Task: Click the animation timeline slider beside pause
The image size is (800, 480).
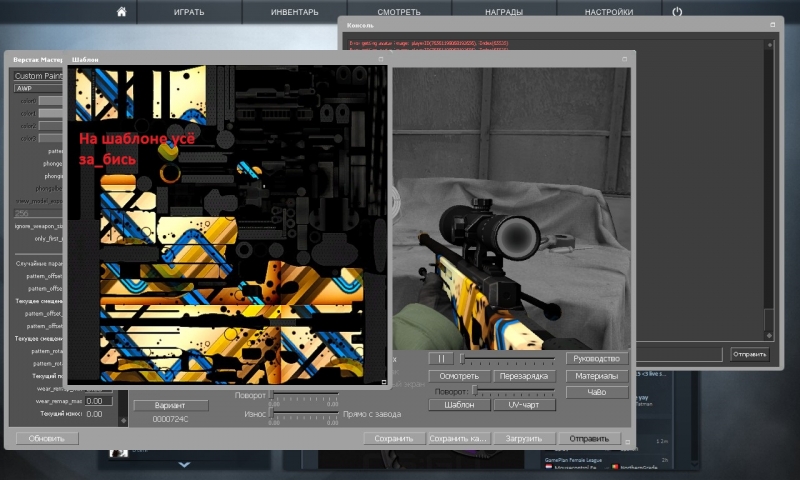Action: (508, 359)
